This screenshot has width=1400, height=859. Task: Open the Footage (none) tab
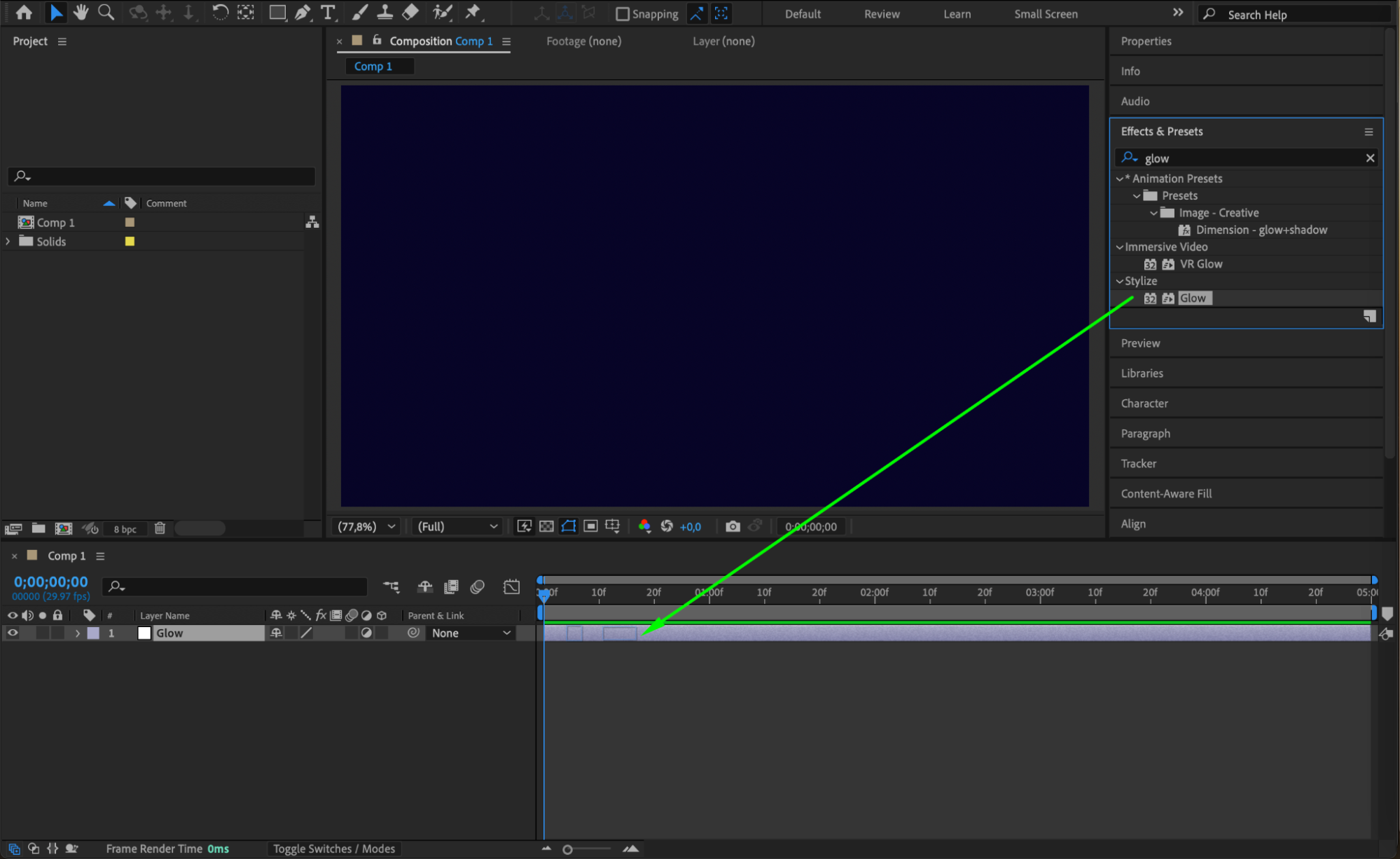coord(583,41)
